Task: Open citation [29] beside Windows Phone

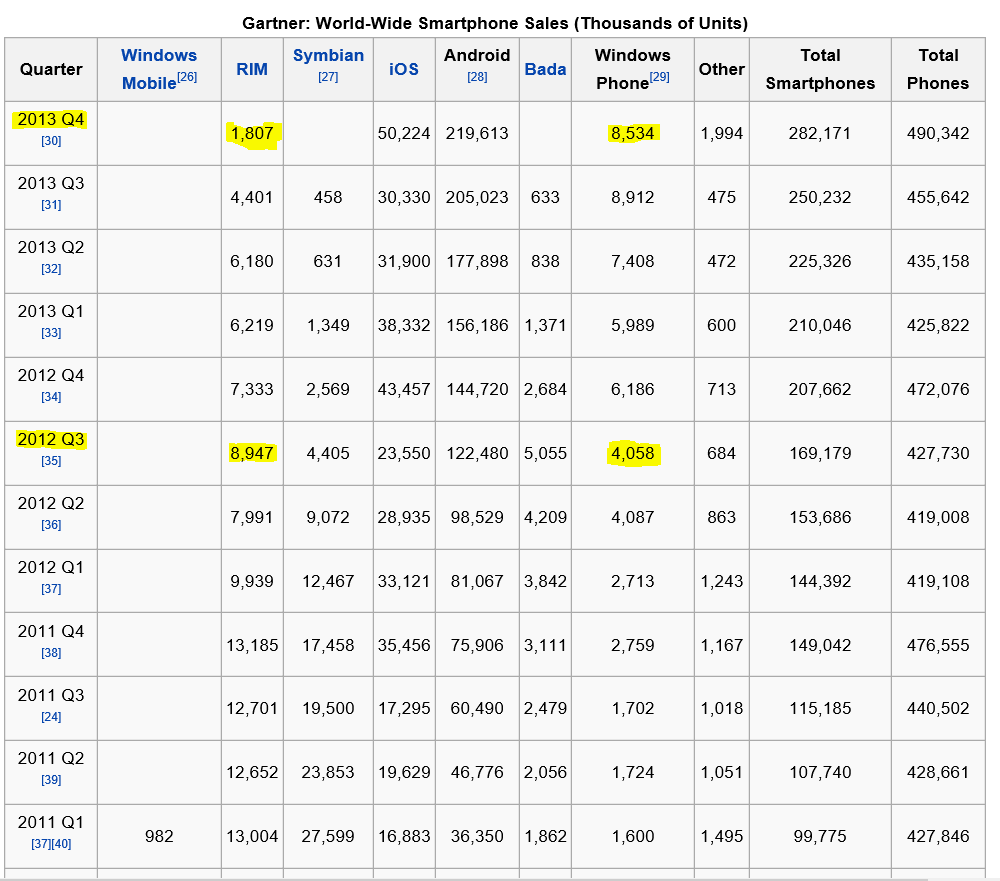Action: (659, 77)
